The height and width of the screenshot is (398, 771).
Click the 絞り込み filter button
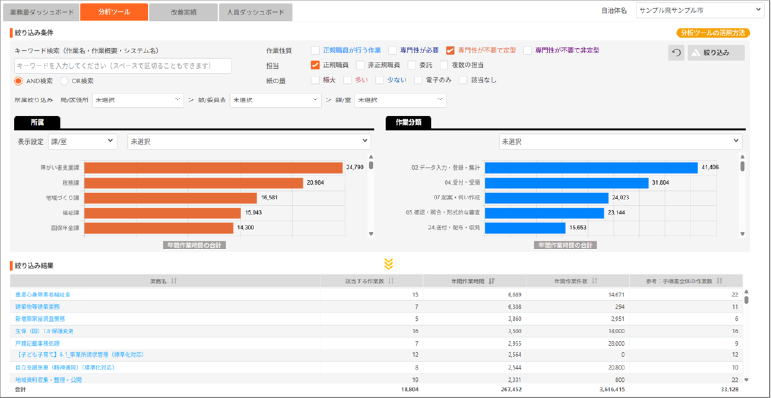(716, 53)
